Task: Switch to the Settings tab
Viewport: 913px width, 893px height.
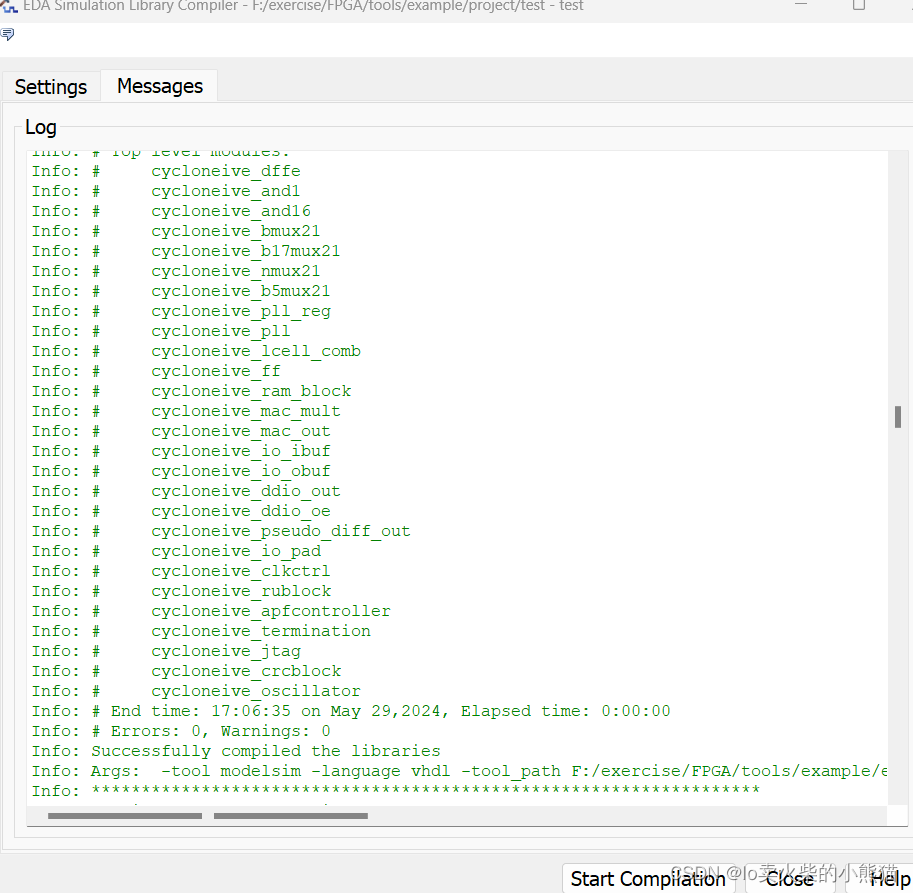Action: [x=51, y=87]
